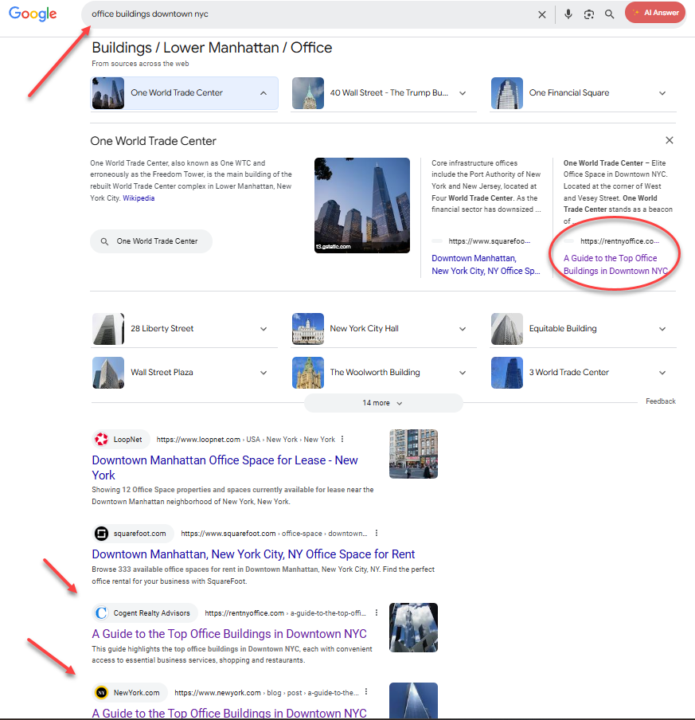Open Cogent Realty result three-dot menu

click(376, 613)
